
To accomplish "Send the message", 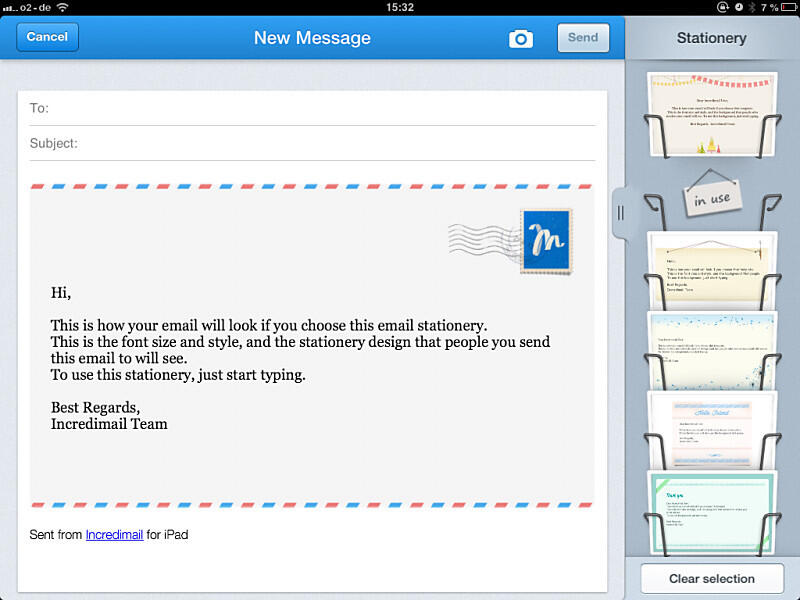I will pos(583,37).
